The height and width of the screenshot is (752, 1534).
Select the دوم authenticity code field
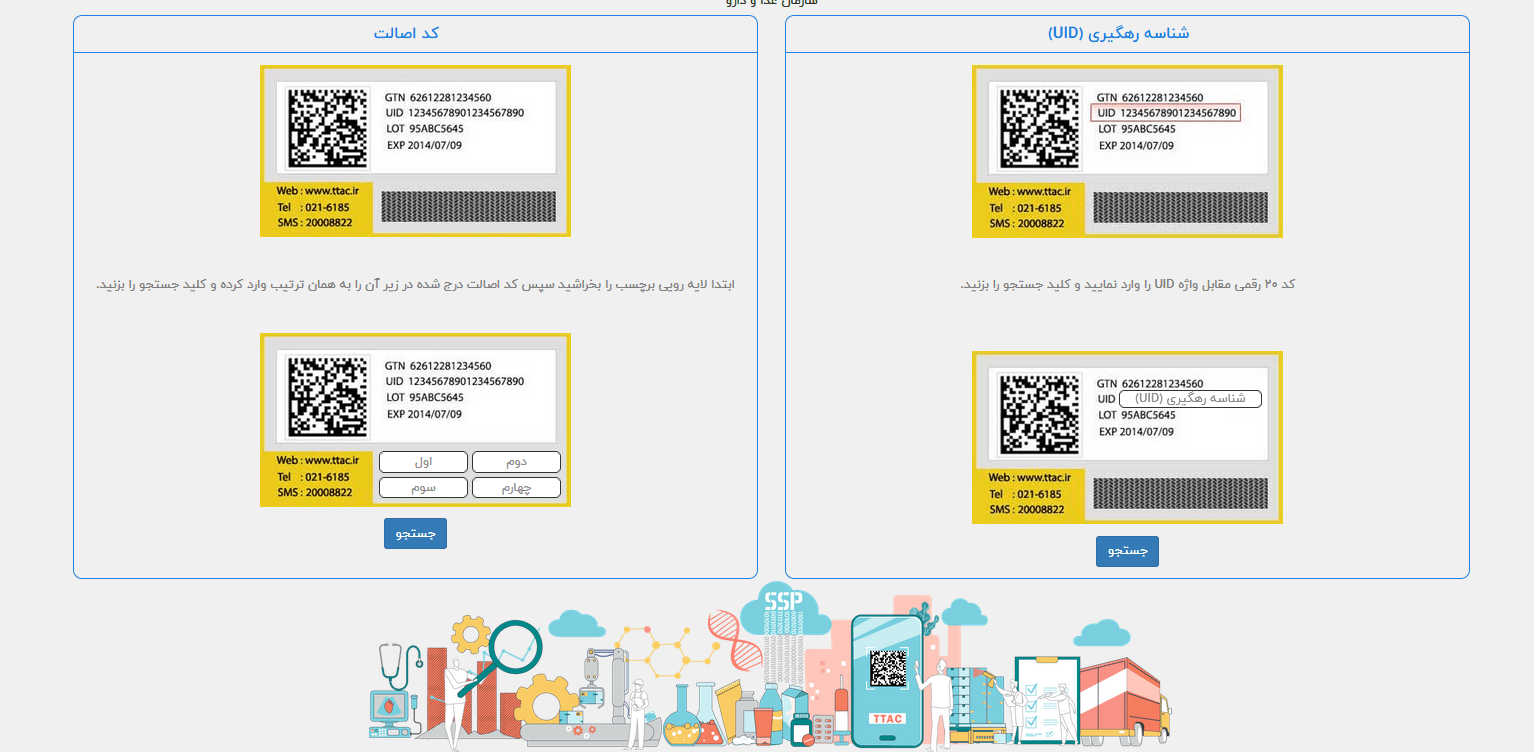pyautogui.click(x=516, y=462)
